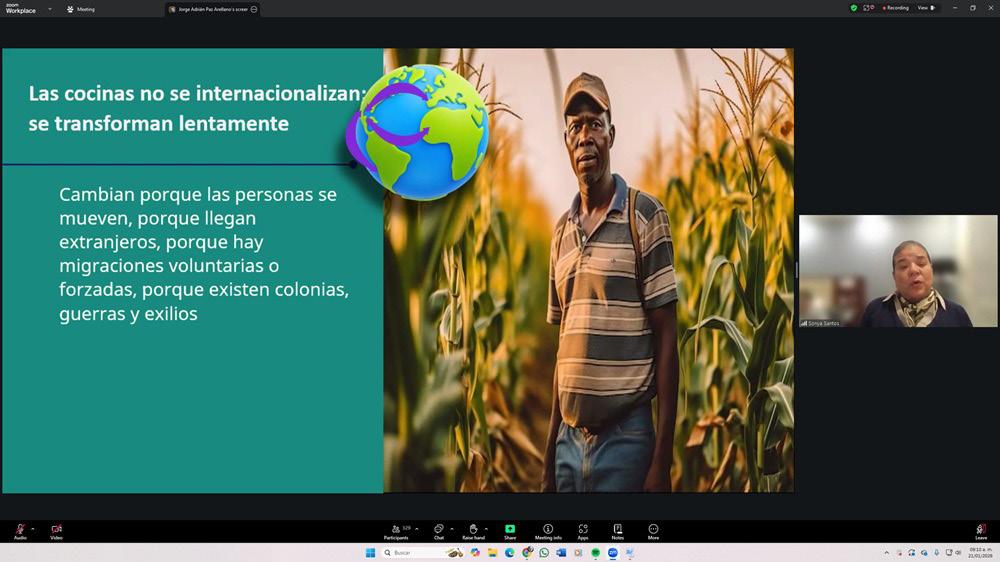1000x562 pixels.
Task: Click the shared slide content area
Action: (398, 270)
